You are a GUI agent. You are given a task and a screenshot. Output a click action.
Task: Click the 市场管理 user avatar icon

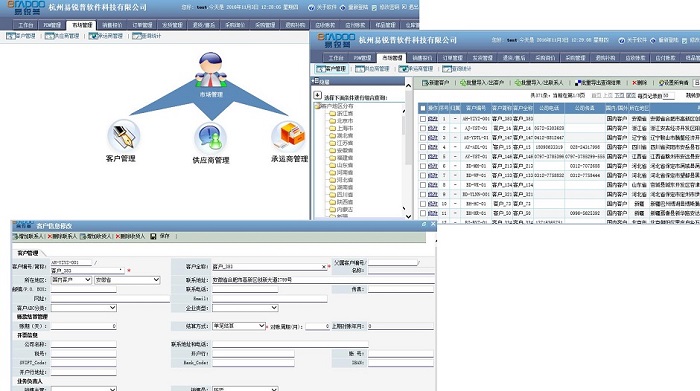tap(211, 70)
